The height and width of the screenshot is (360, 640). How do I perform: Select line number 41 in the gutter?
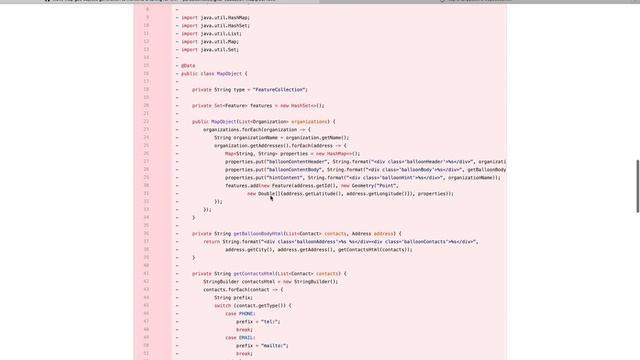pyautogui.click(x=146, y=273)
